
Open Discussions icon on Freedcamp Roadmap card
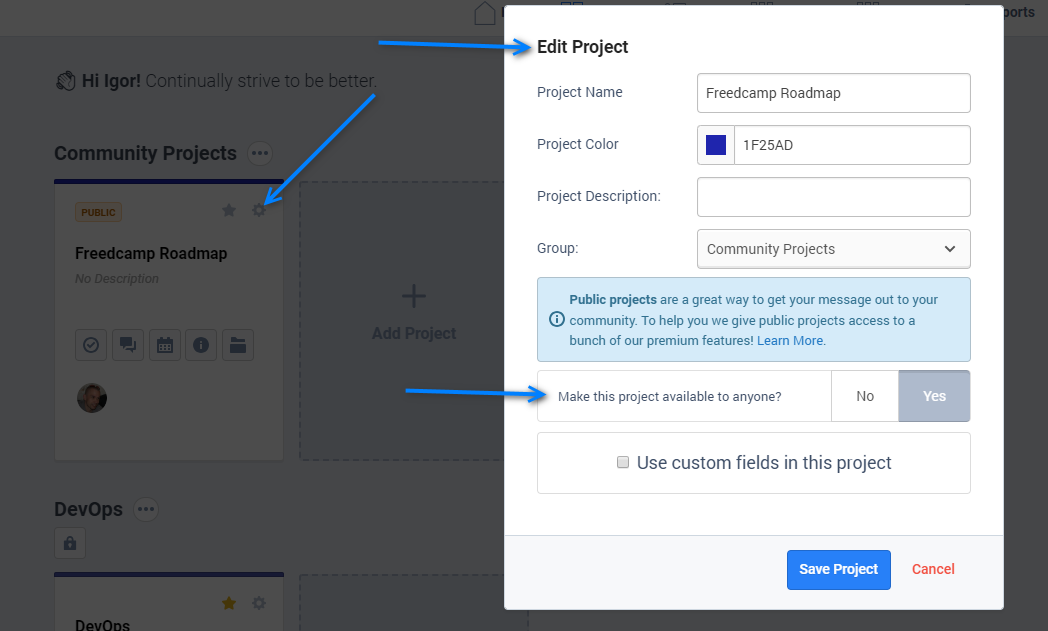point(128,345)
